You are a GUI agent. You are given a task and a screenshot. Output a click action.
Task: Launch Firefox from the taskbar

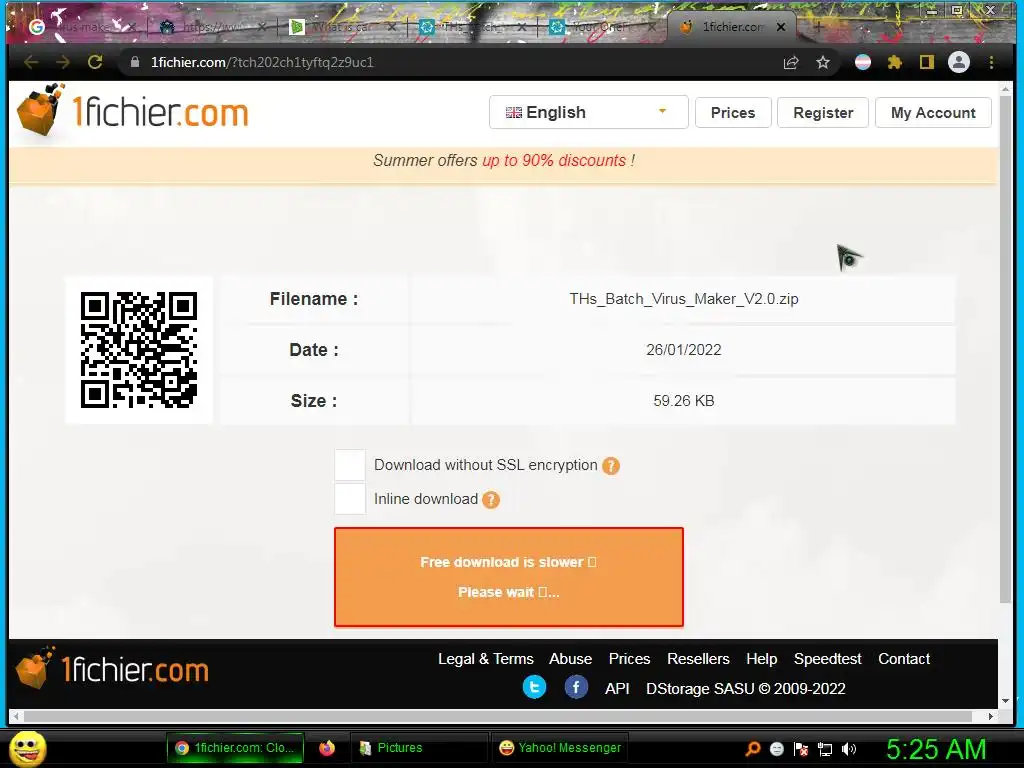point(327,748)
